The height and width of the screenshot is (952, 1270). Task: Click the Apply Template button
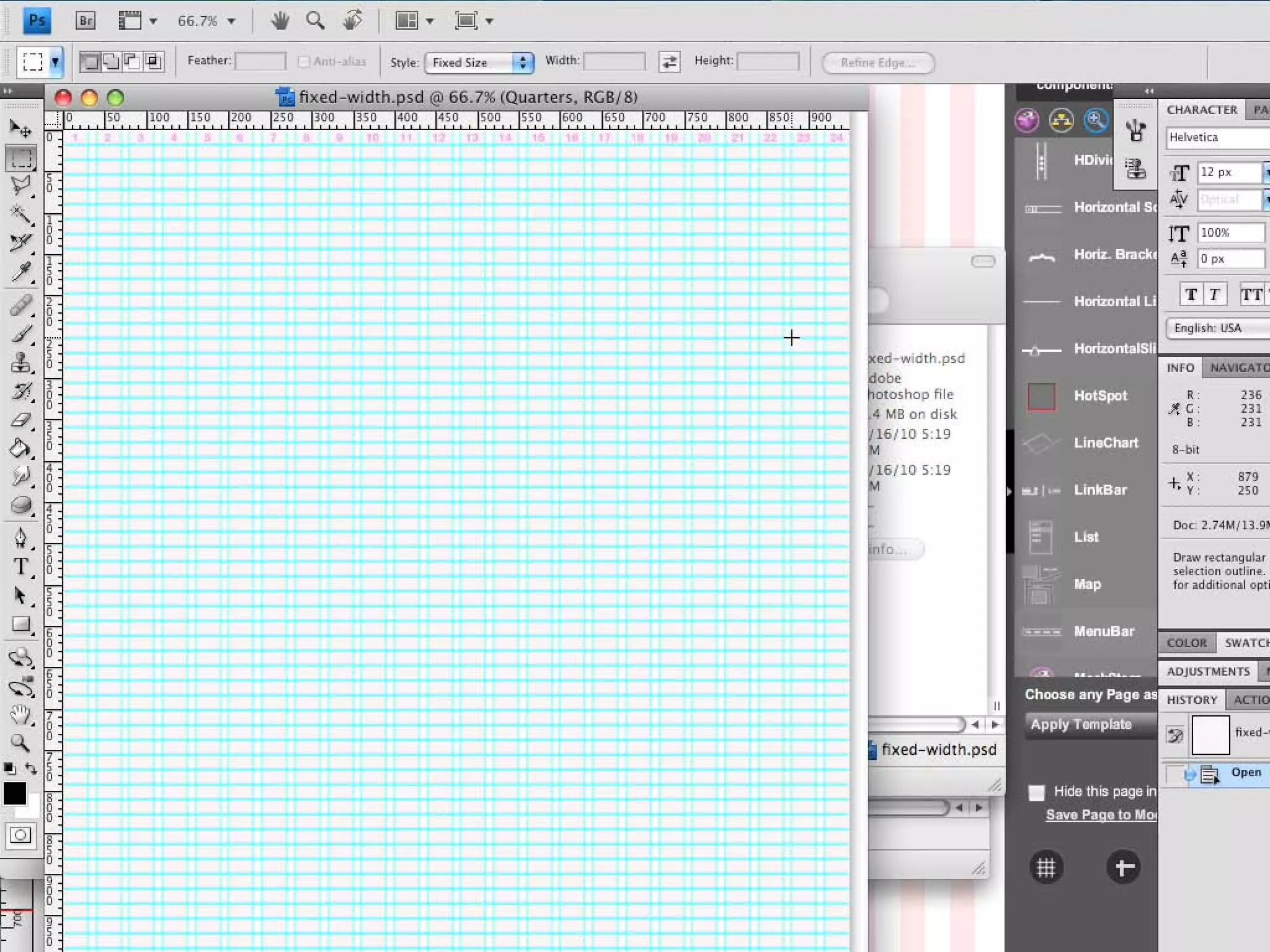(x=1081, y=724)
